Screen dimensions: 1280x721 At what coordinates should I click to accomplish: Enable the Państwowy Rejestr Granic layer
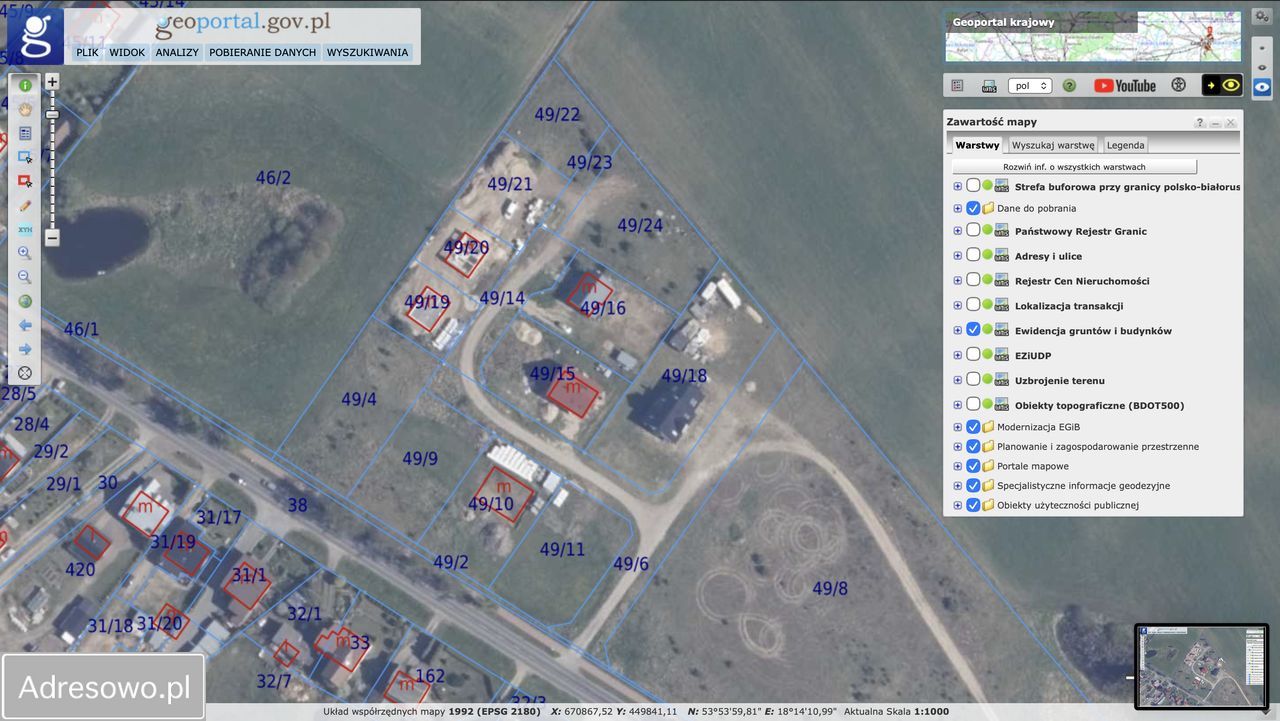(x=973, y=231)
